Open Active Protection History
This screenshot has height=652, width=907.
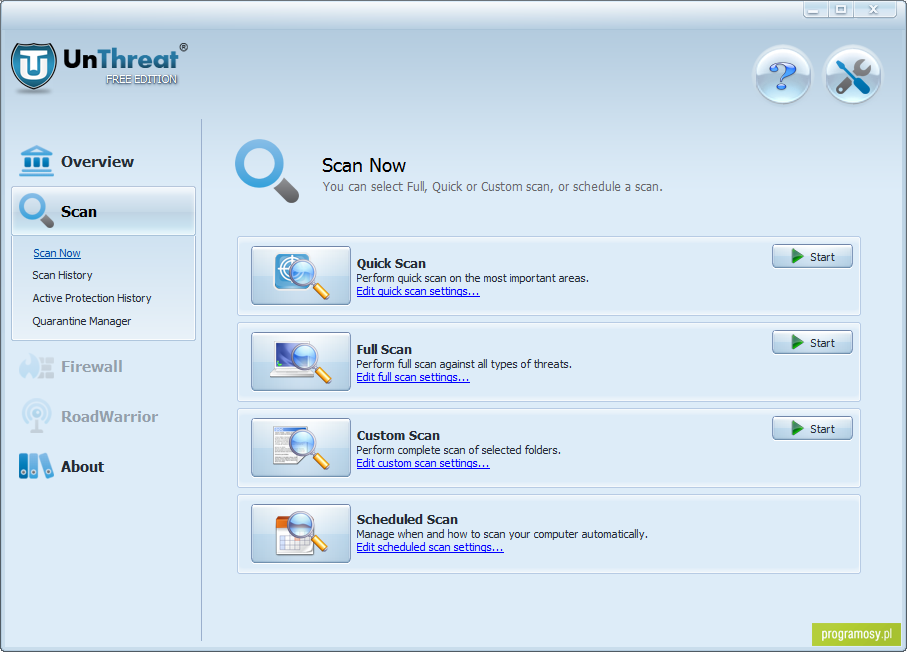92,299
